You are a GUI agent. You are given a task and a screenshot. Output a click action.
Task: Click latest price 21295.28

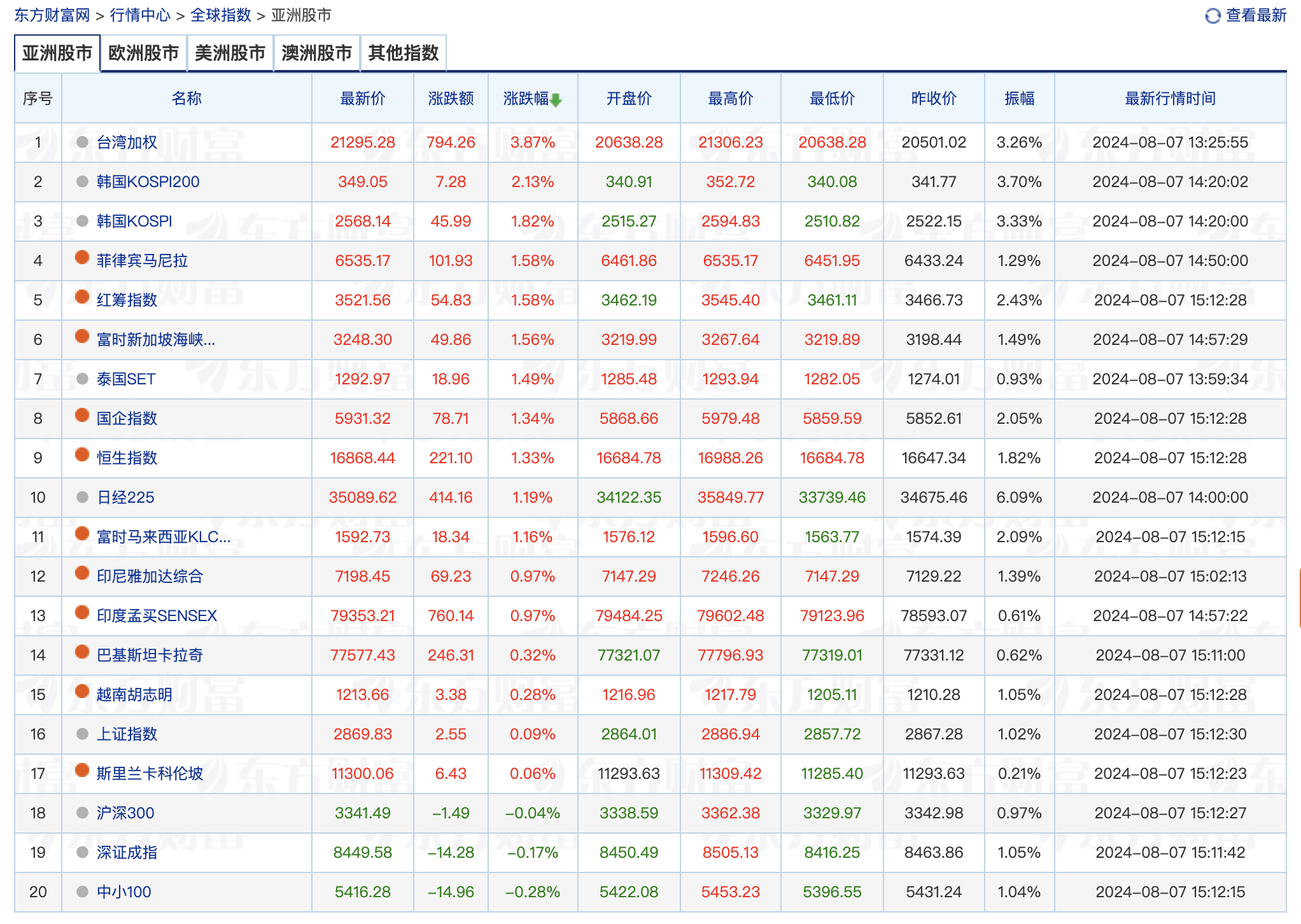click(363, 143)
